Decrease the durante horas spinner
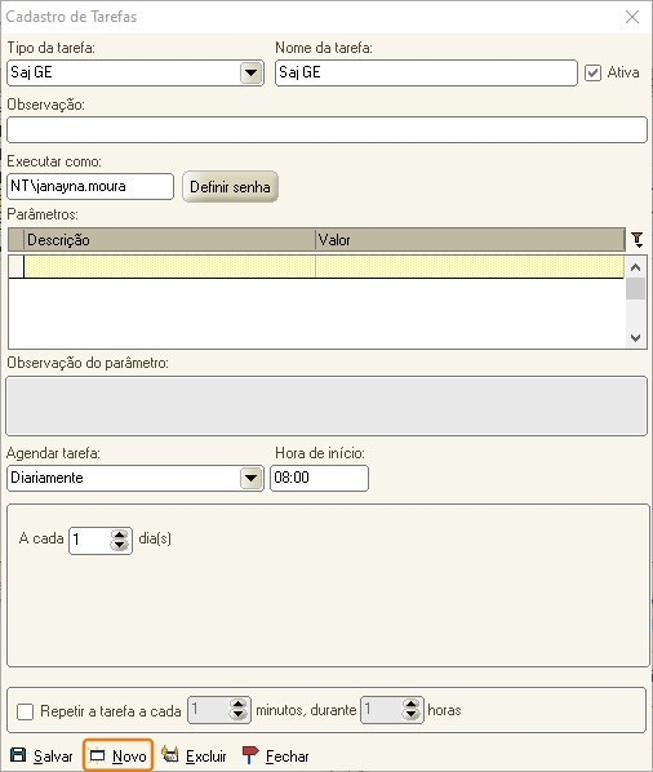653x772 pixels. tap(411, 715)
